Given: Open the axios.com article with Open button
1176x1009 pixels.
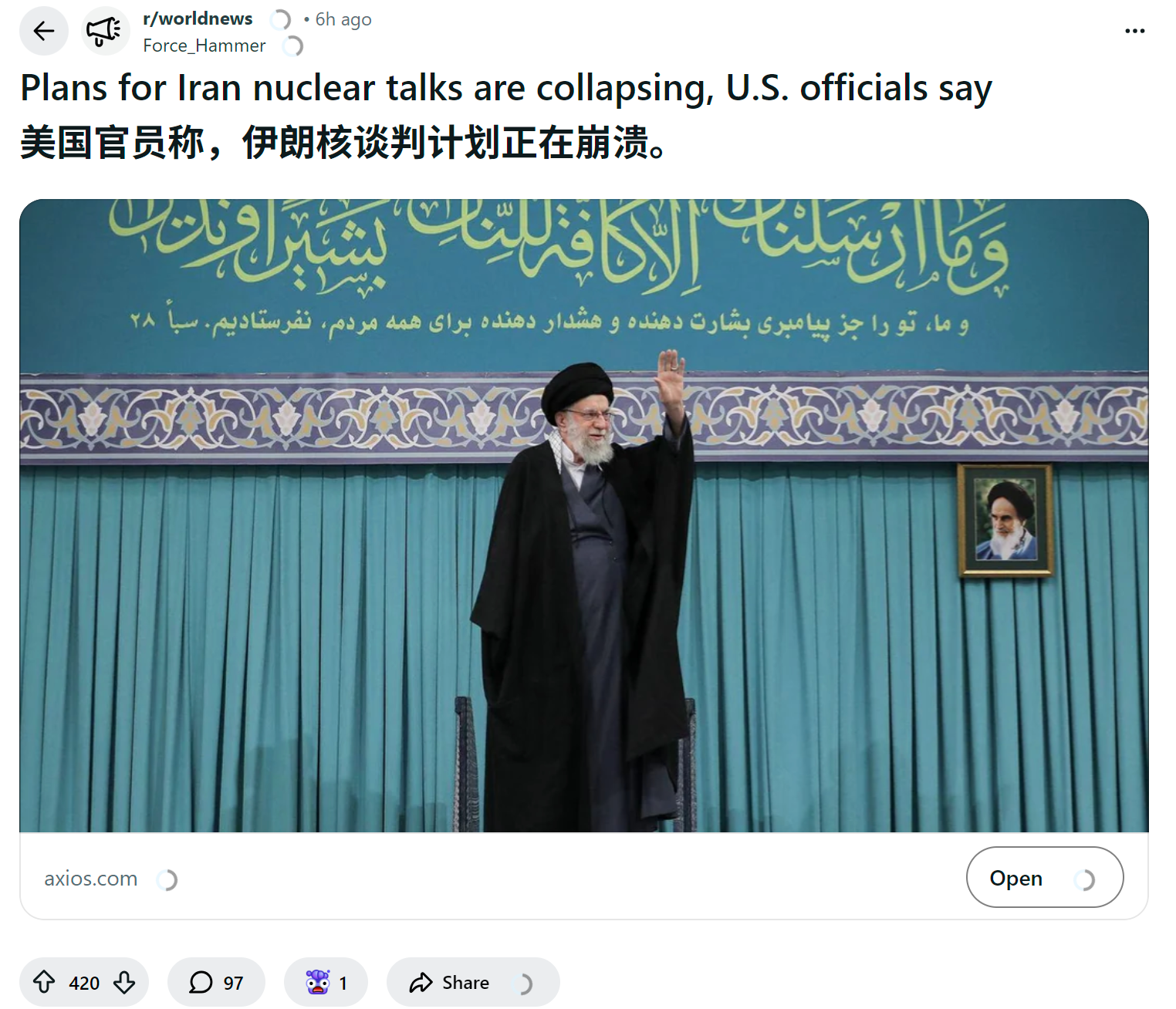Looking at the screenshot, I should (1045, 878).
